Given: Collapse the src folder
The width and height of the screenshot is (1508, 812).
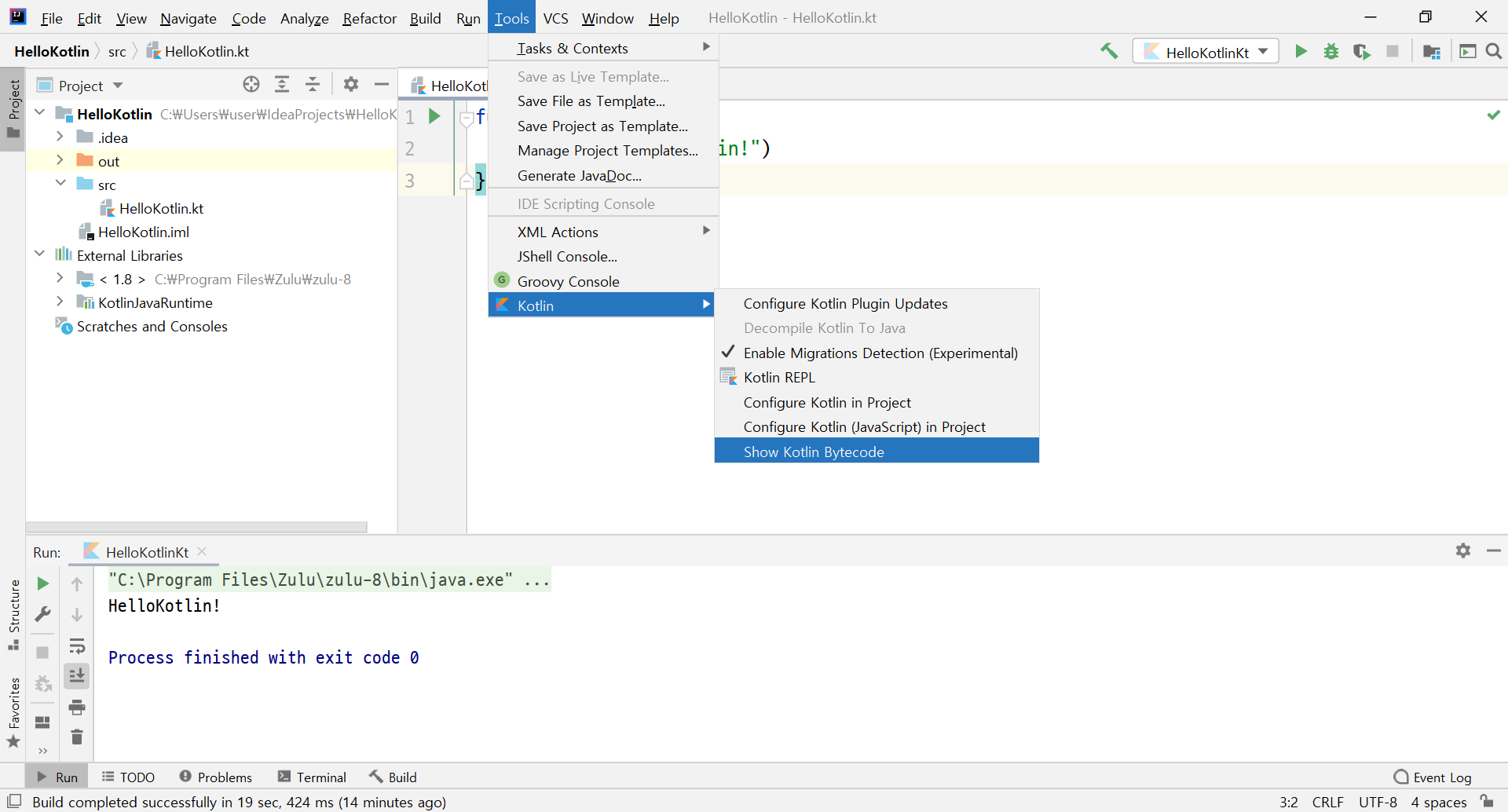Looking at the screenshot, I should pyautogui.click(x=60, y=184).
